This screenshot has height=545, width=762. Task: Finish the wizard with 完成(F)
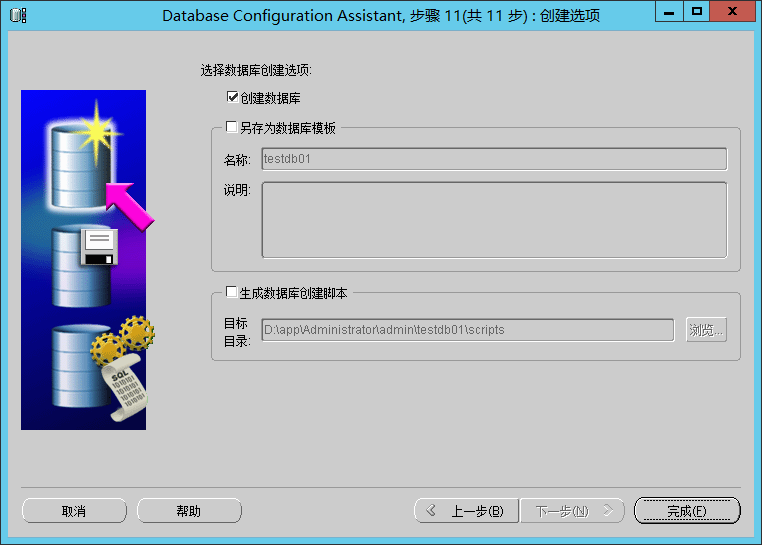[x=687, y=511]
